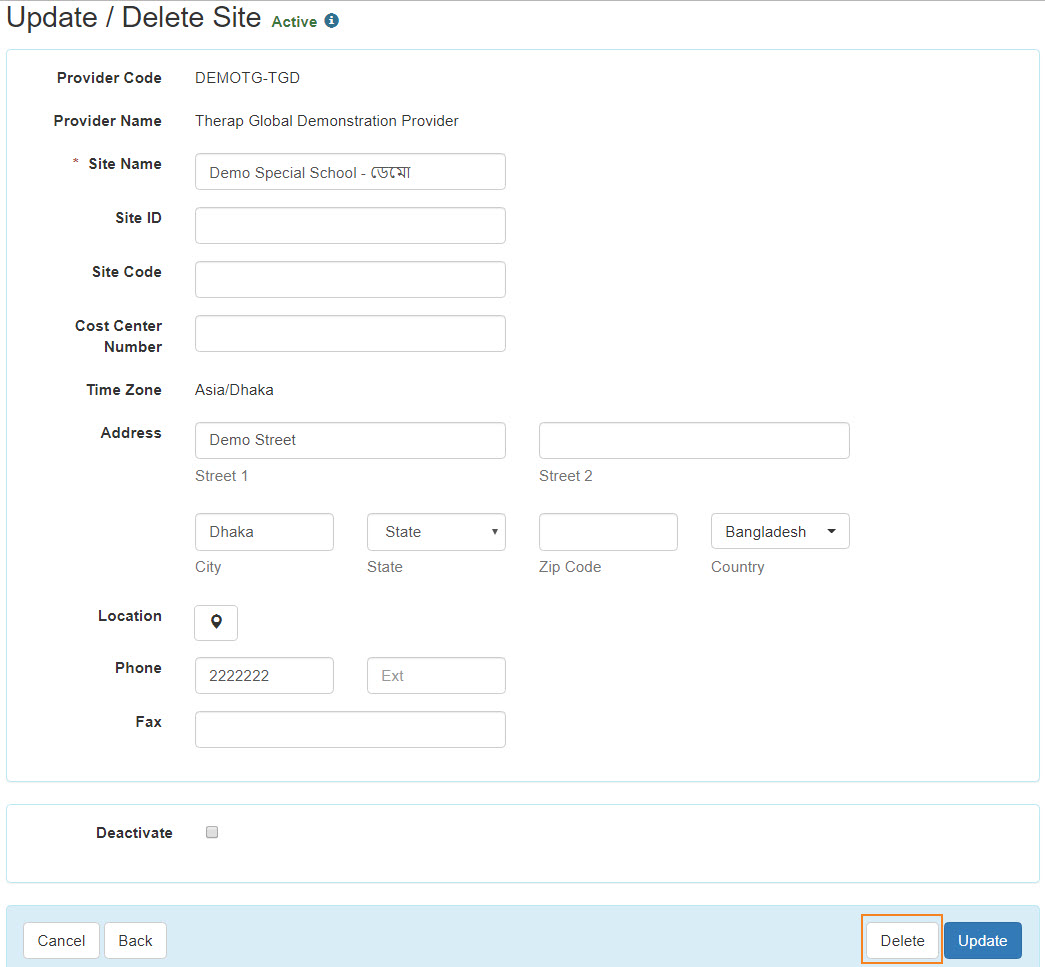Click the Location label
1045x967 pixels.
[130, 616]
